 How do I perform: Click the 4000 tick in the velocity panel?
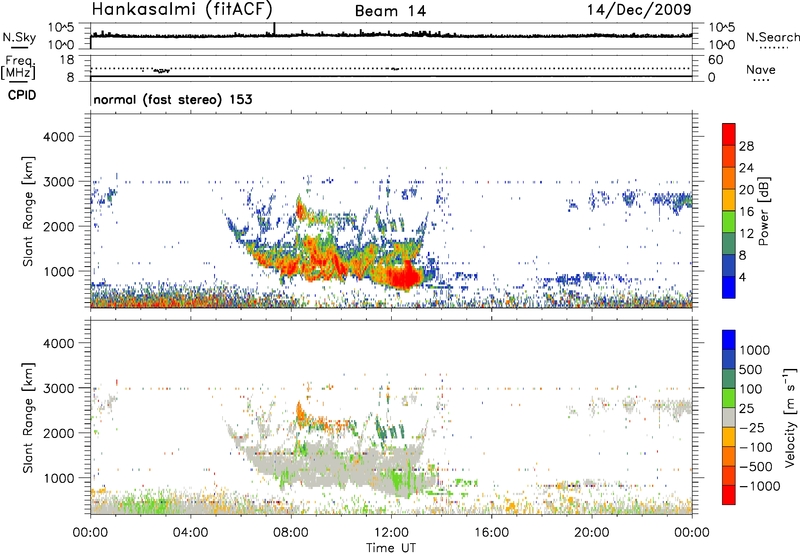pos(58,343)
